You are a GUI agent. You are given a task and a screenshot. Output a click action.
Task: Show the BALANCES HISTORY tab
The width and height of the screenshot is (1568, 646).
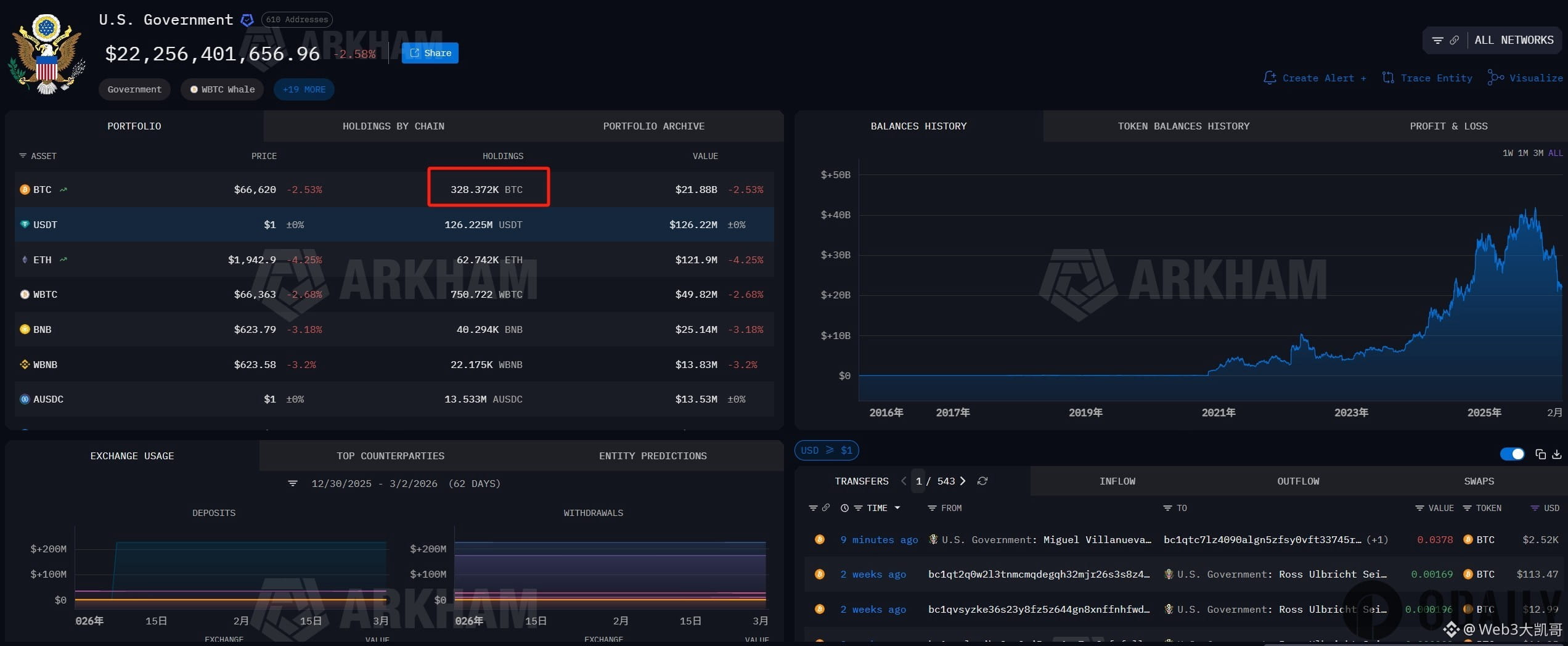coord(918,126)
